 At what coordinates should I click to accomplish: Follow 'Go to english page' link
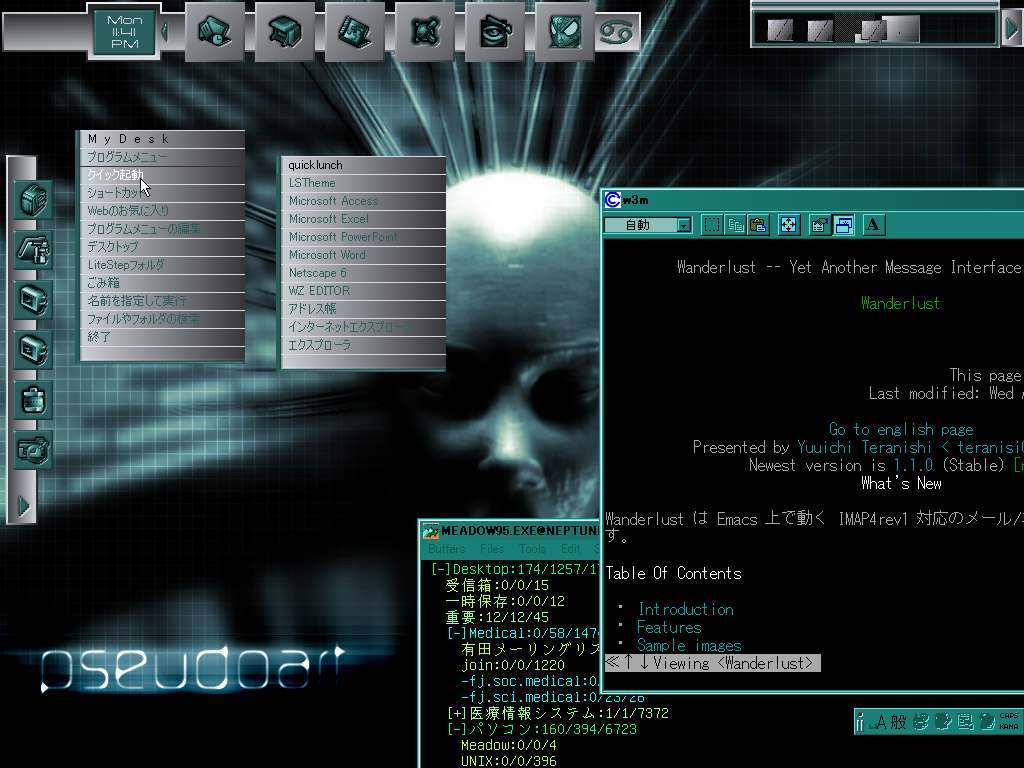click(901, 429)
